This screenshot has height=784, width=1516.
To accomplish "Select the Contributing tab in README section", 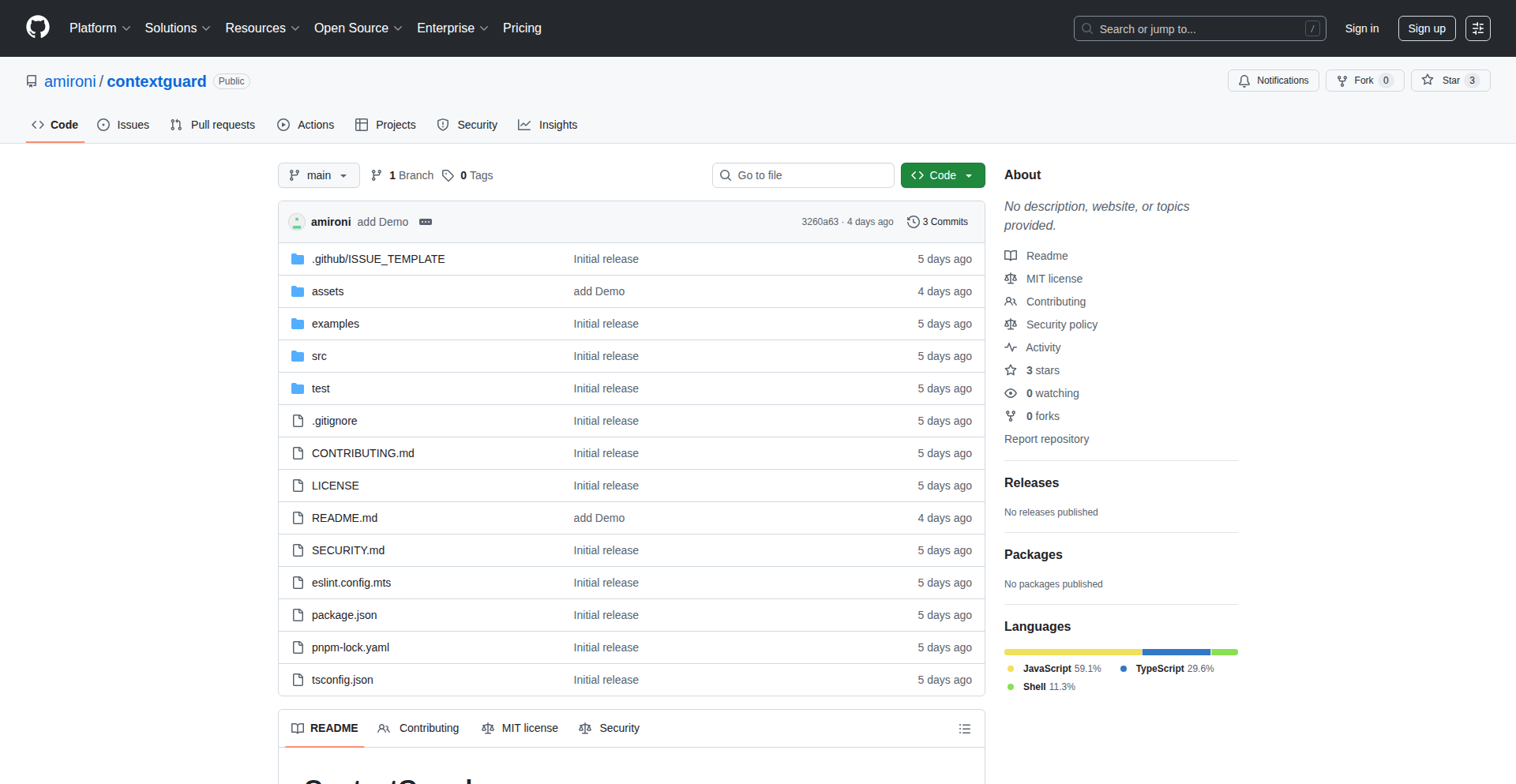I will pos(418,728).
